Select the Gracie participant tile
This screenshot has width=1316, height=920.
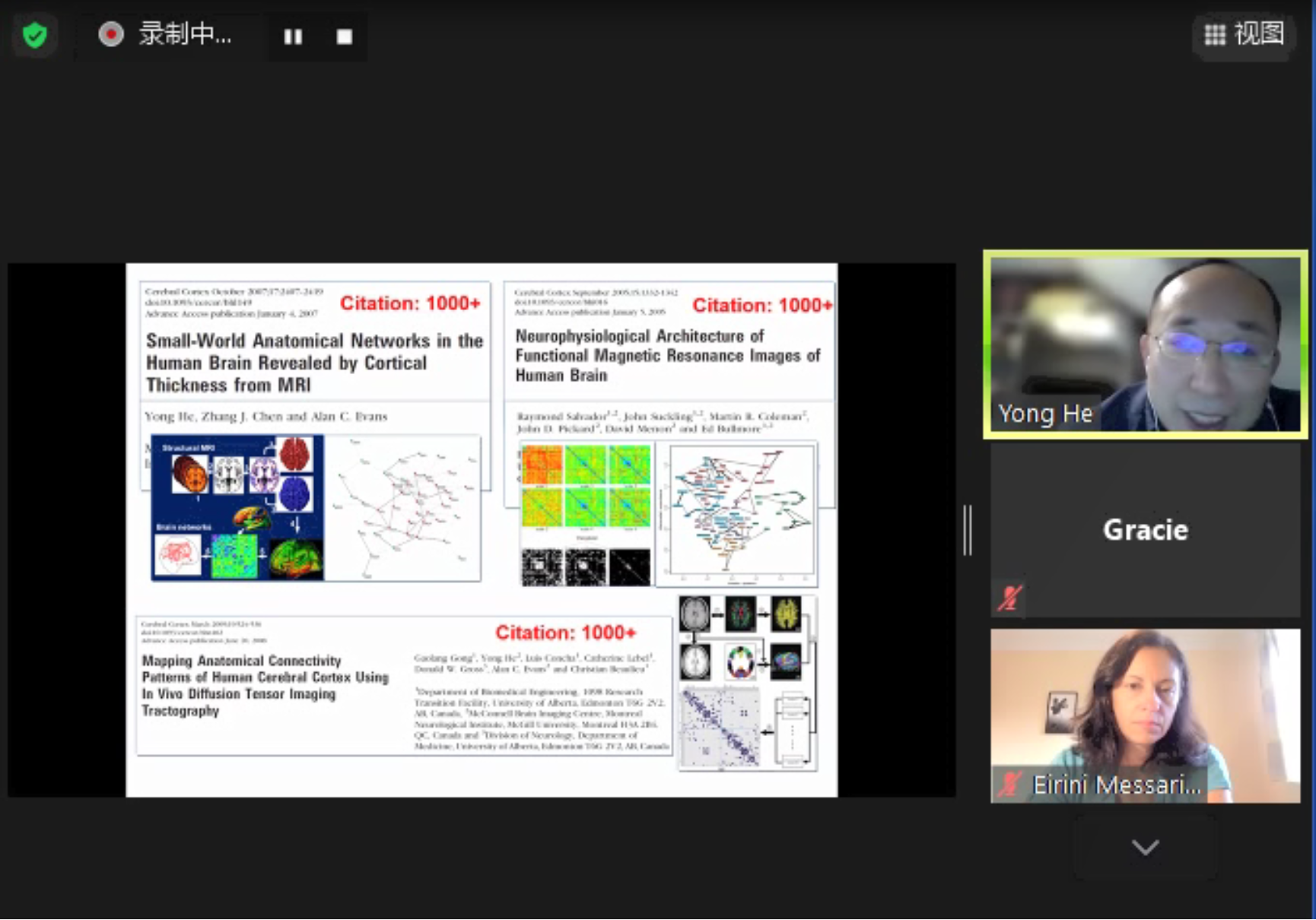pyautogui.click(x=1145, y=529)
